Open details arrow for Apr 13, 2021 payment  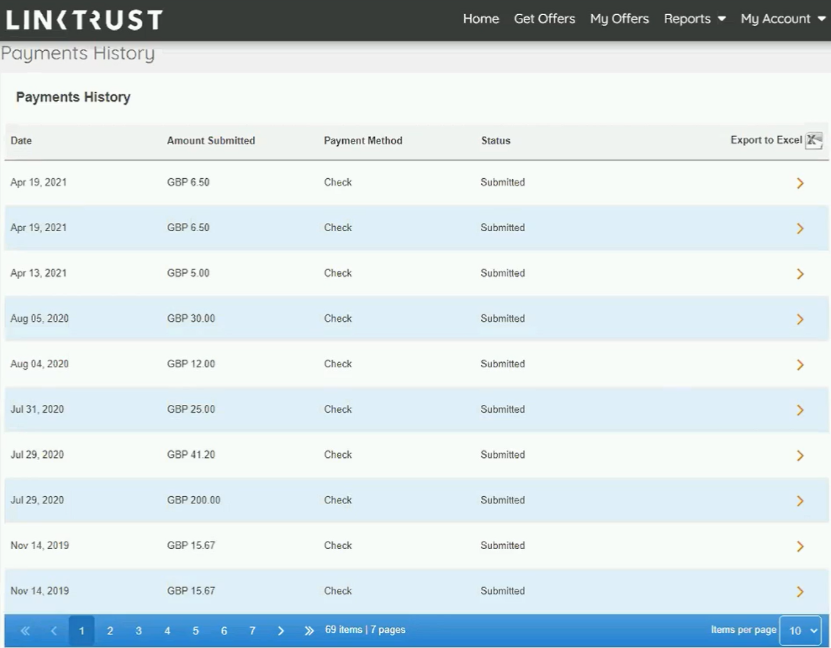pyautogui.click(x=800, y=274)
